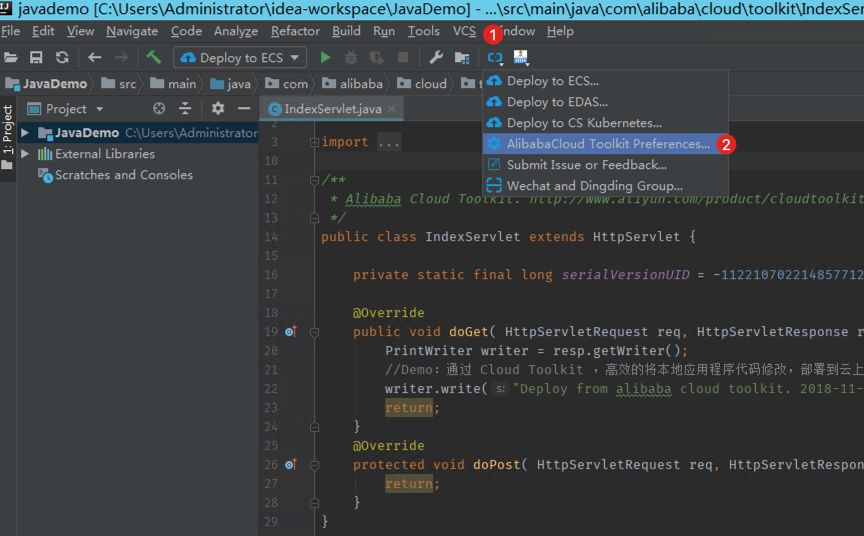This screenshot has height=536, width=864.
Task: Open the Build menu
Action: coord(346,31)
